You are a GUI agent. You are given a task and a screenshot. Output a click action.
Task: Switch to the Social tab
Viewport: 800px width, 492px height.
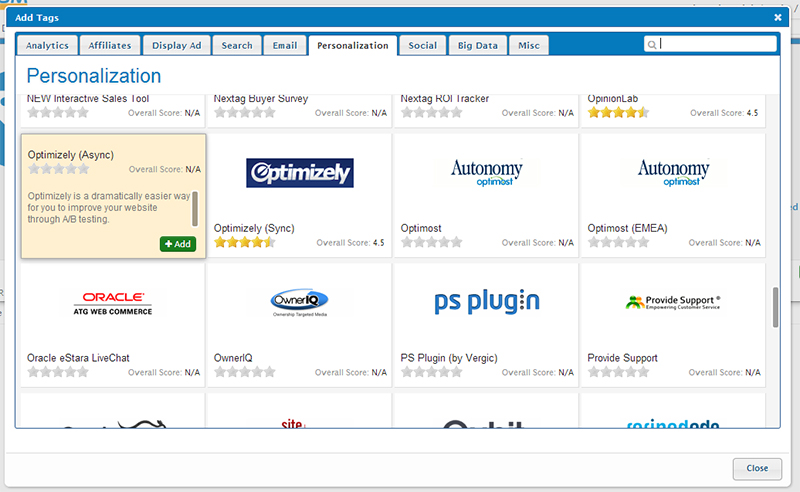coord(422,45)
